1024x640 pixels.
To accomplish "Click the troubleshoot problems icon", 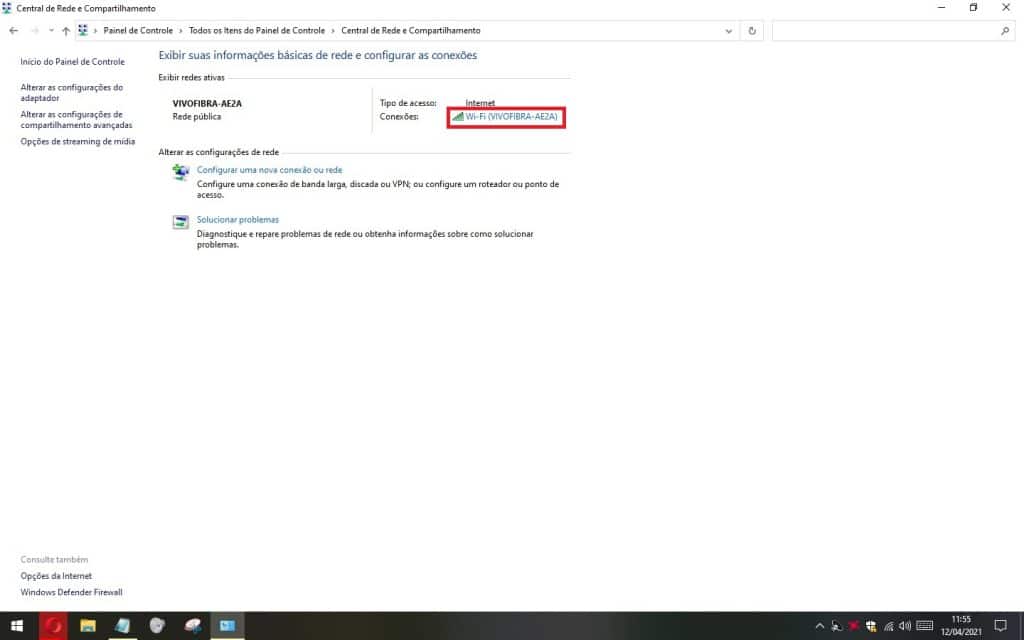I will [180, 222].
